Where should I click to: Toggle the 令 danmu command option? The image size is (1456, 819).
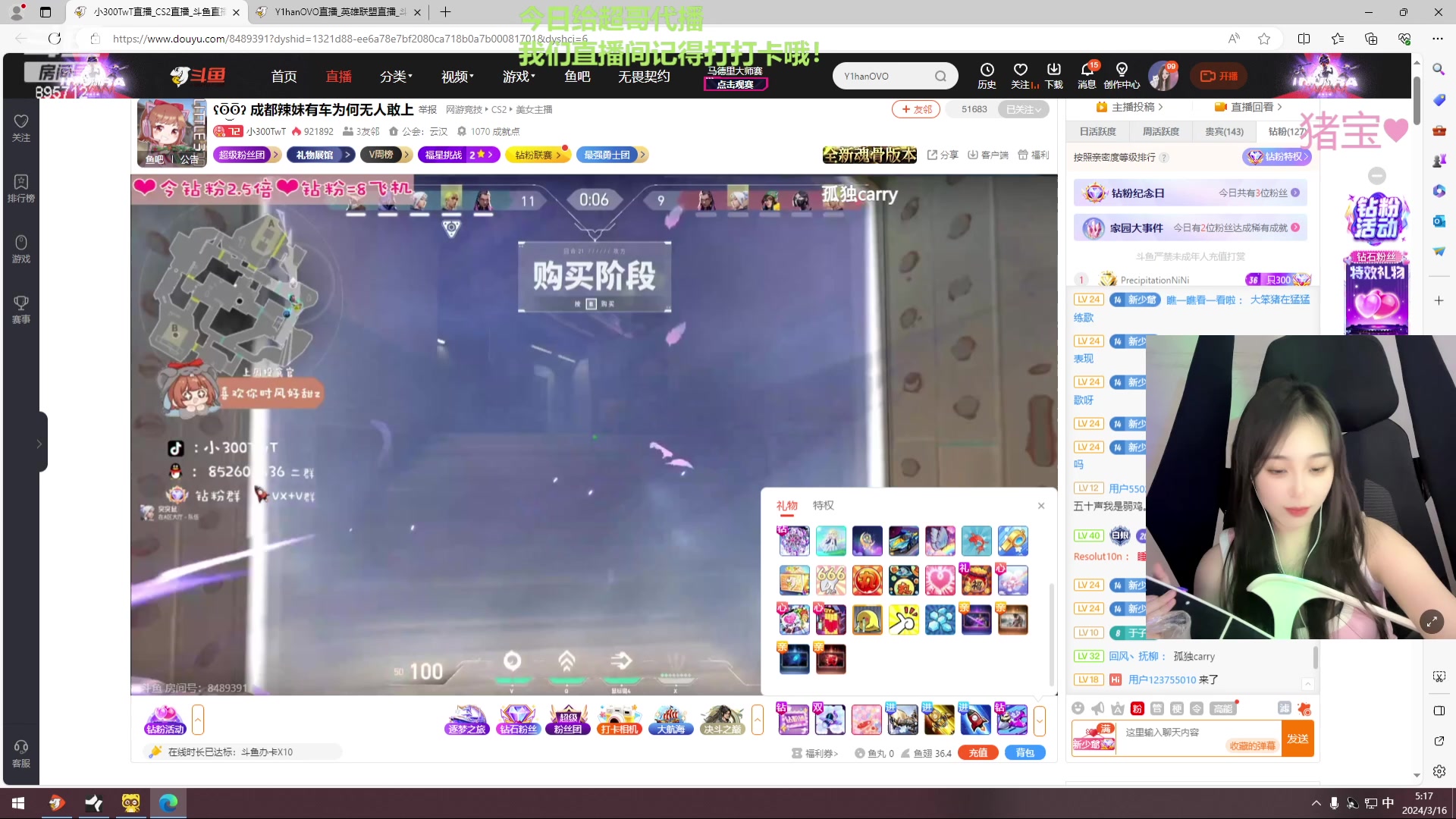1197,709
